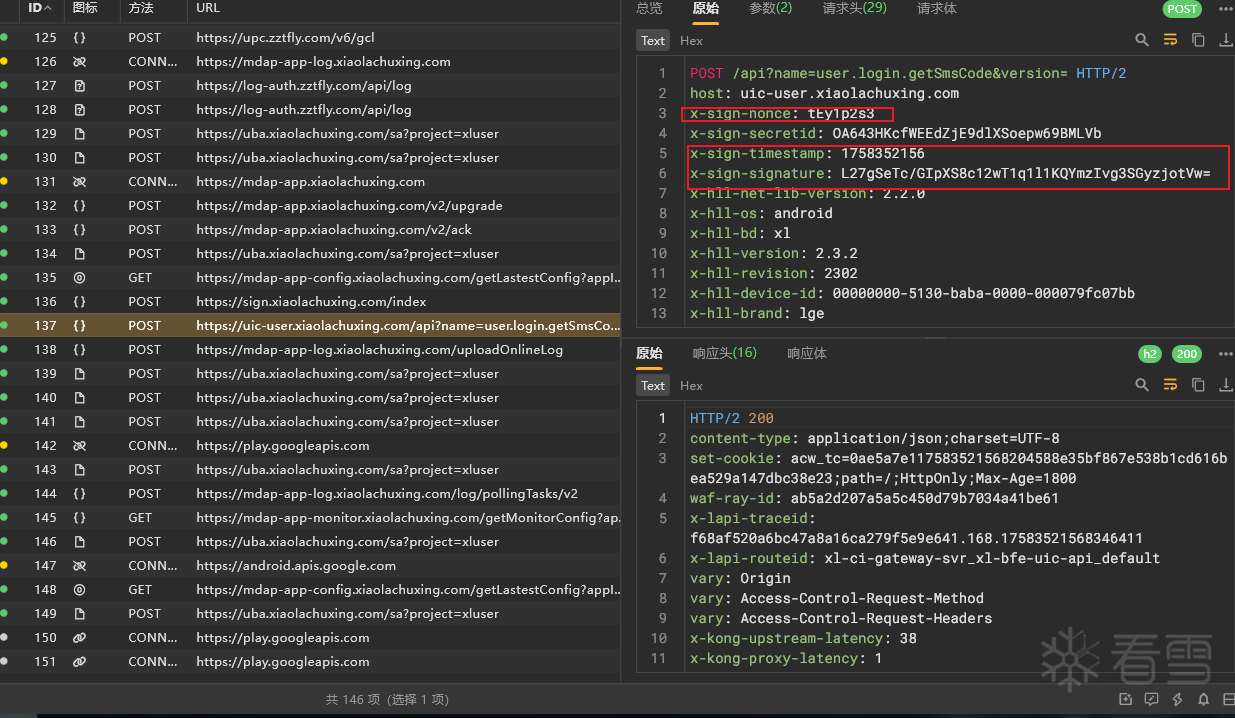Screen dimensions: 1235x718
Task: Select row 125 upc.zztfly.com/v6/gcl
Action: pos(310,37)
